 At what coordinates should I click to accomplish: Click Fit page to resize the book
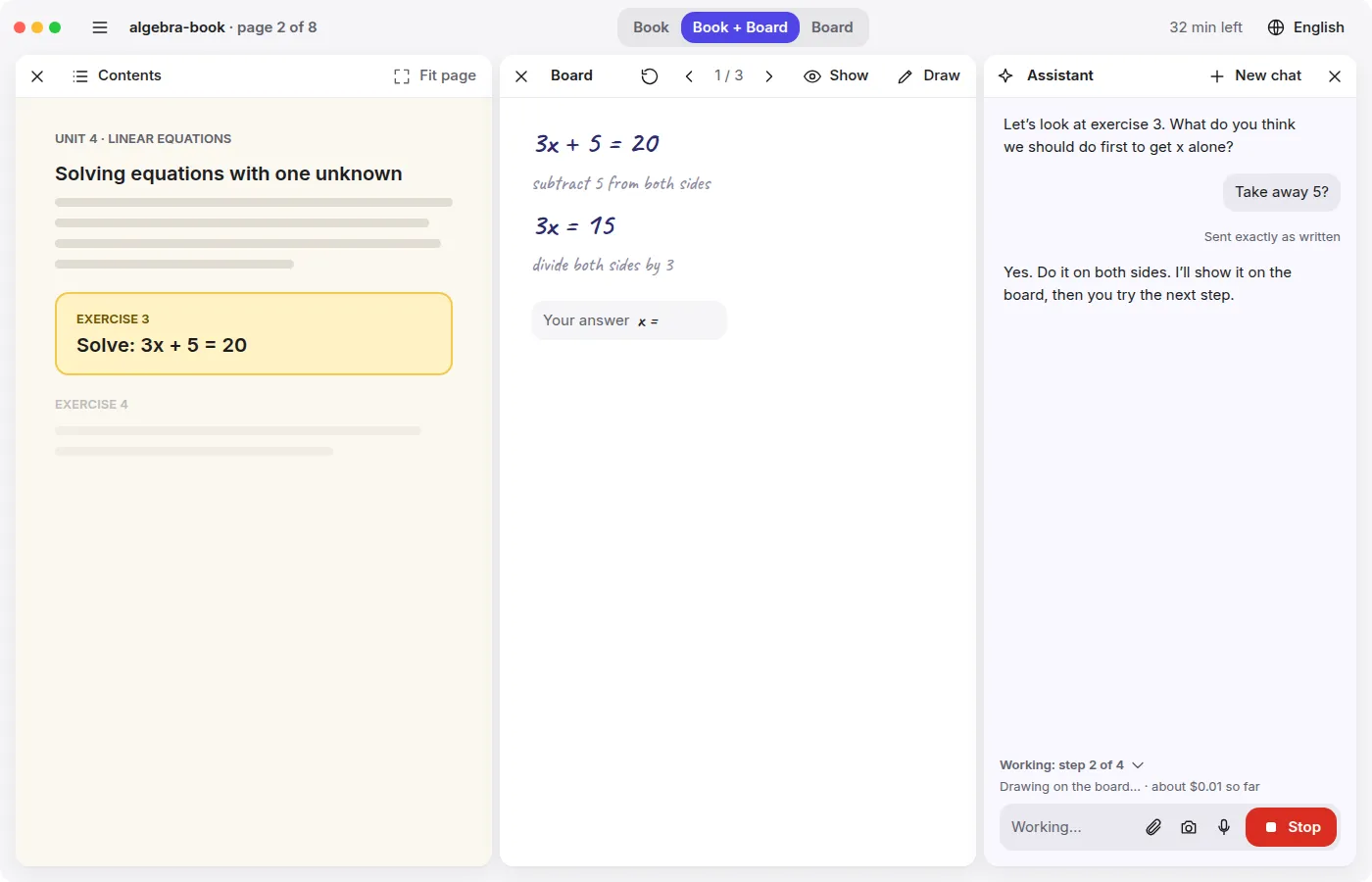[x=435, y=75]
